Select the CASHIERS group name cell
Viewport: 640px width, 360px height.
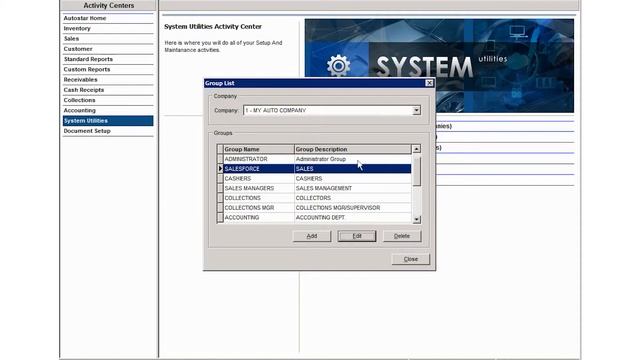tap(259, 179)
